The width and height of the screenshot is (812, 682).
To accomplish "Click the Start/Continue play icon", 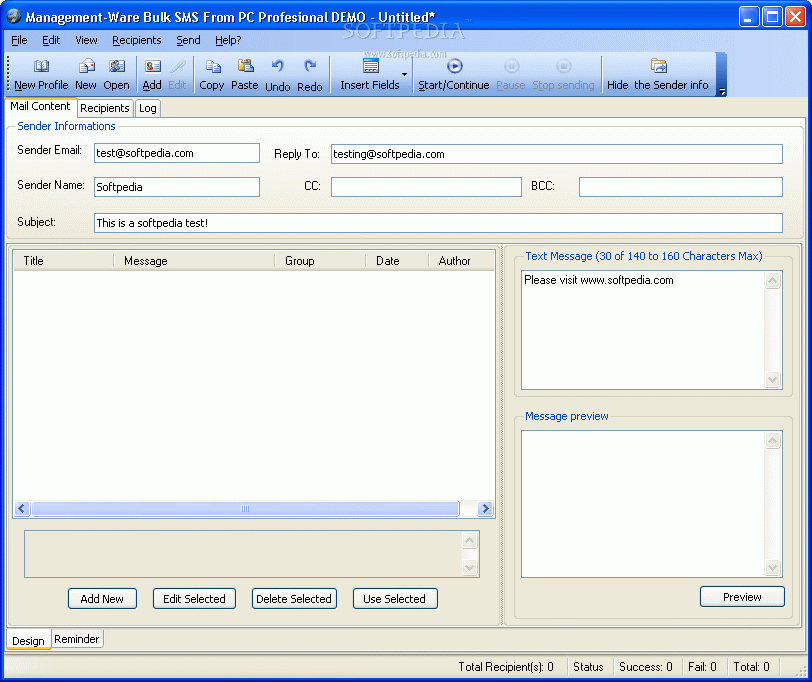I will coord(454,66).
